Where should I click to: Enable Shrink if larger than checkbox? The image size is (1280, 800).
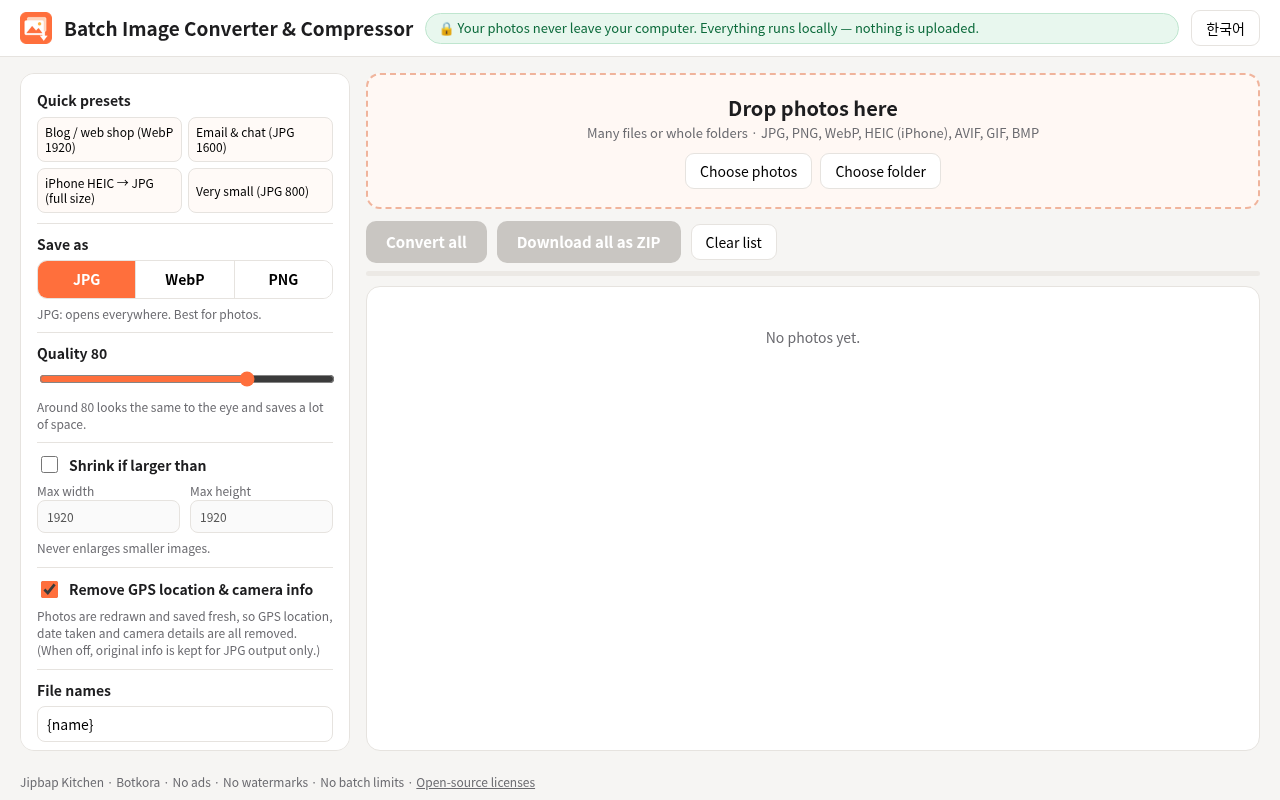click(49, 464)
